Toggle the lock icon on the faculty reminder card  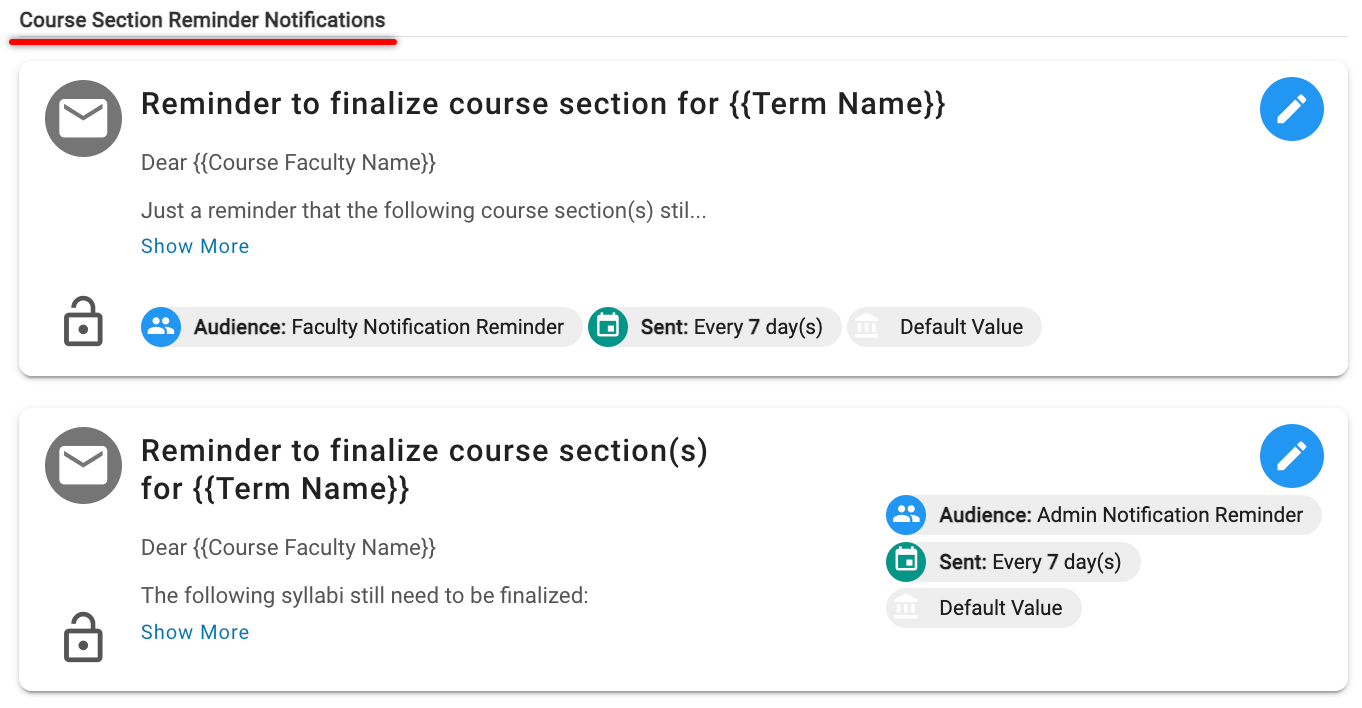pos(83,322)
